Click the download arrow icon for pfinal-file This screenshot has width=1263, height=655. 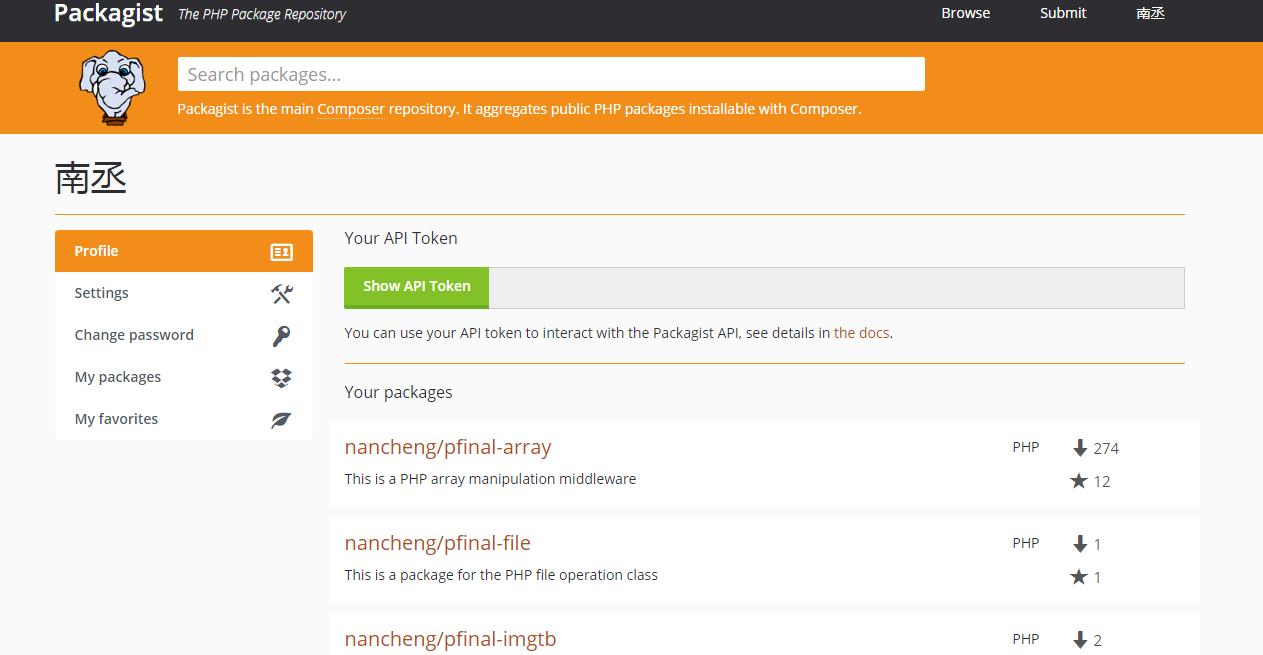click(1080, 544)
